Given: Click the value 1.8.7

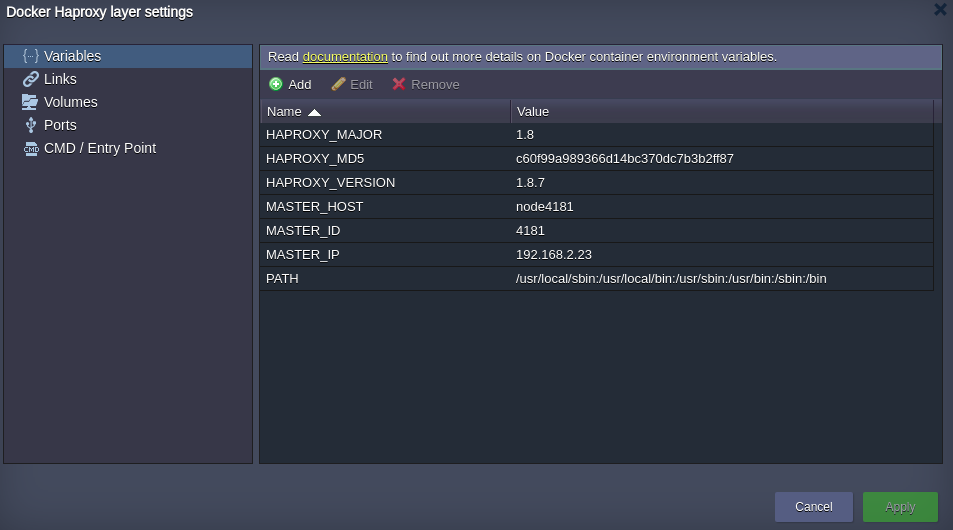Looking at the screenshot, I should tap(530, 183).
